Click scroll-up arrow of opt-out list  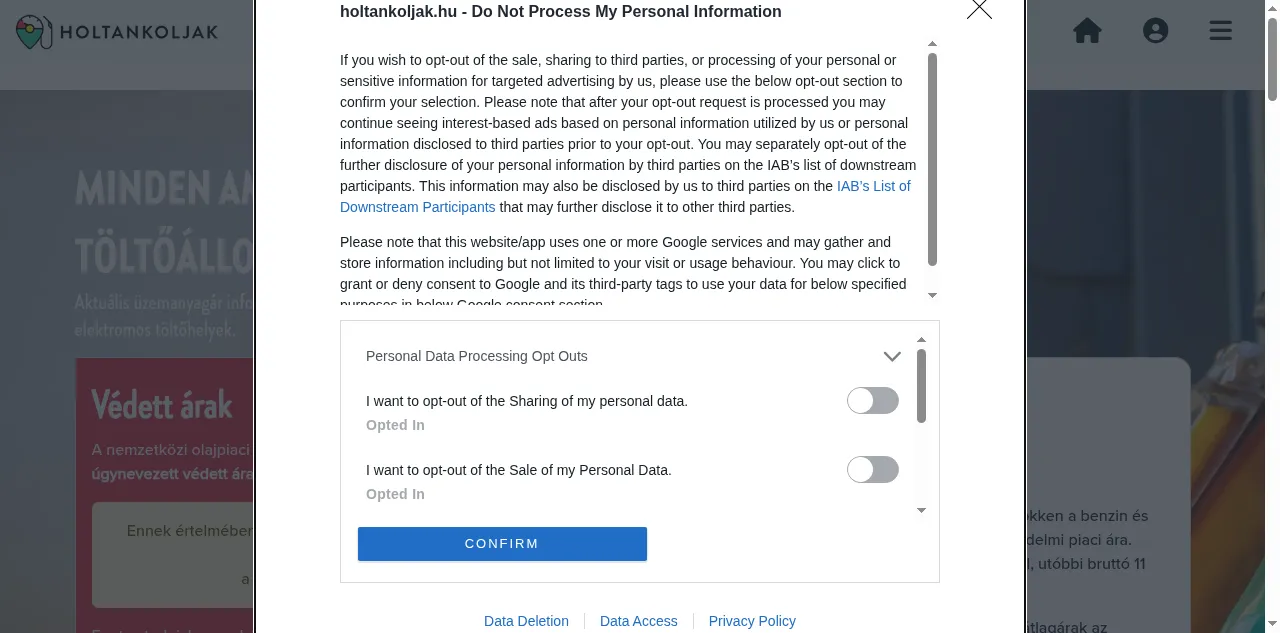922,339
